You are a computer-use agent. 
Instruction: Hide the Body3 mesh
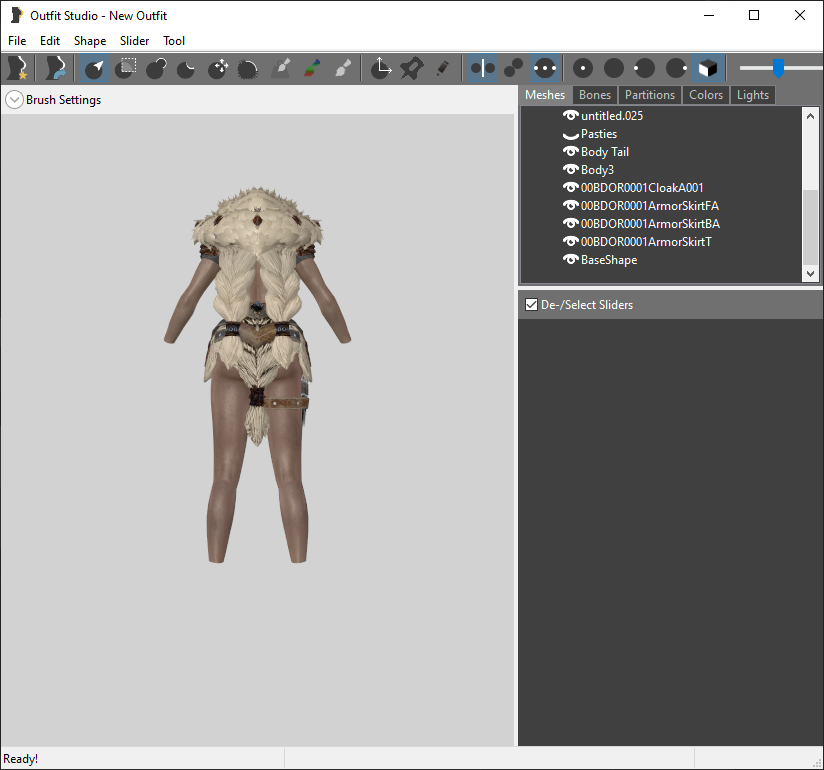[570, 169]
